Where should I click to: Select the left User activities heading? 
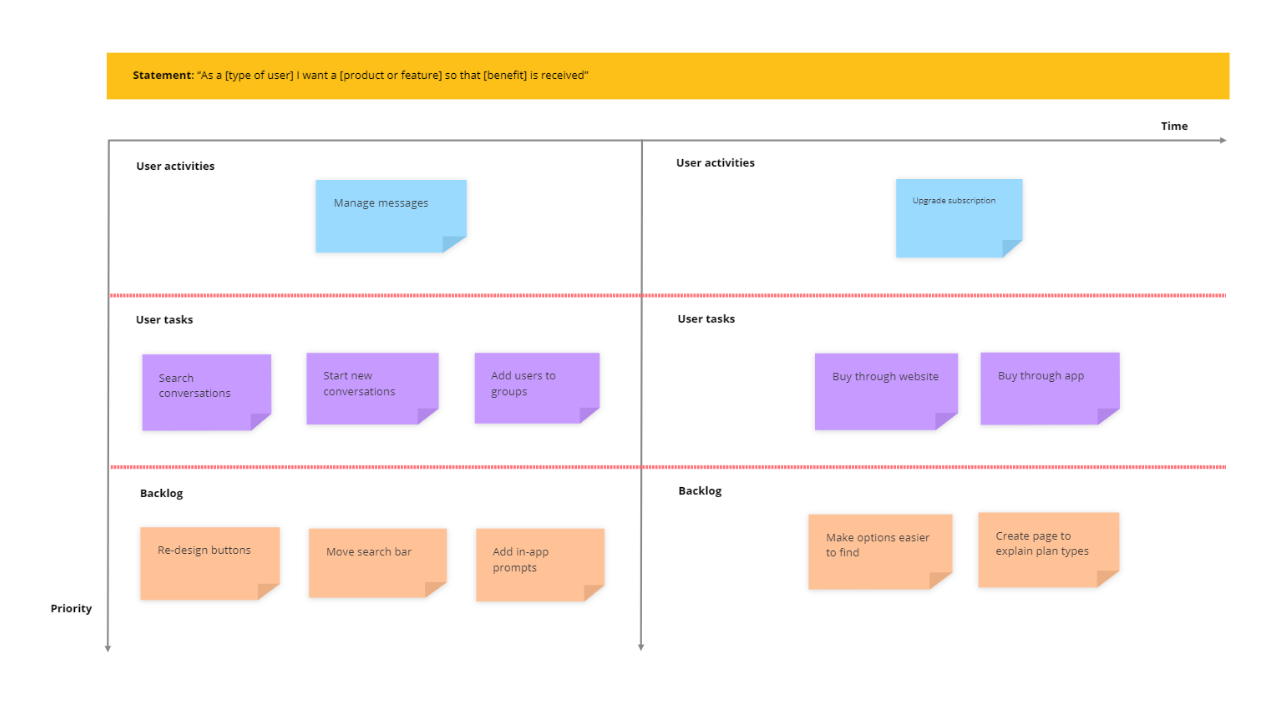click(175, 166)
